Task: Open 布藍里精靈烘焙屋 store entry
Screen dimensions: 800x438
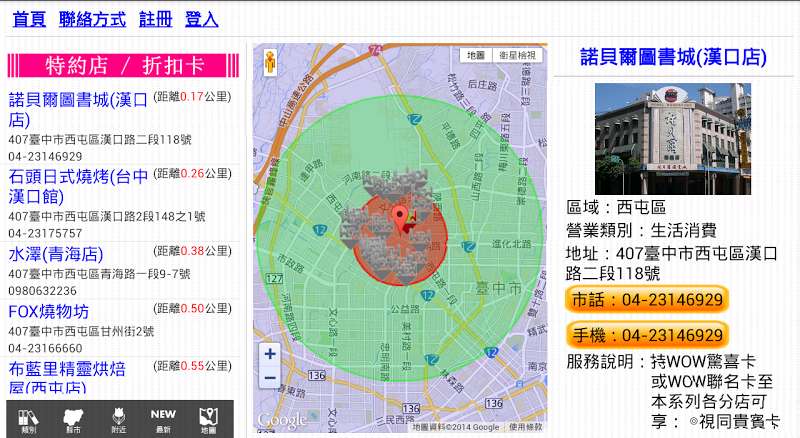Action: click(67, 378)
